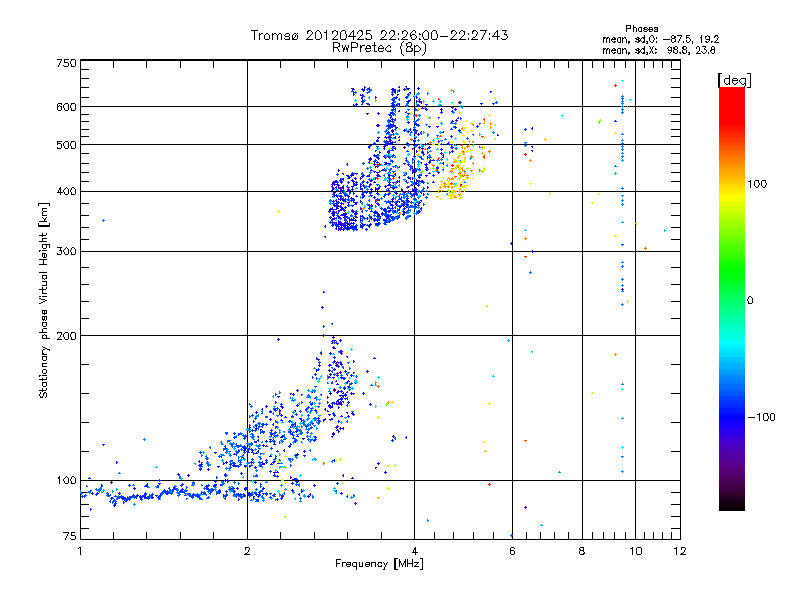Click the phase colorbar legend
Viewport: 800px width, 600px height.
(732, 298)
